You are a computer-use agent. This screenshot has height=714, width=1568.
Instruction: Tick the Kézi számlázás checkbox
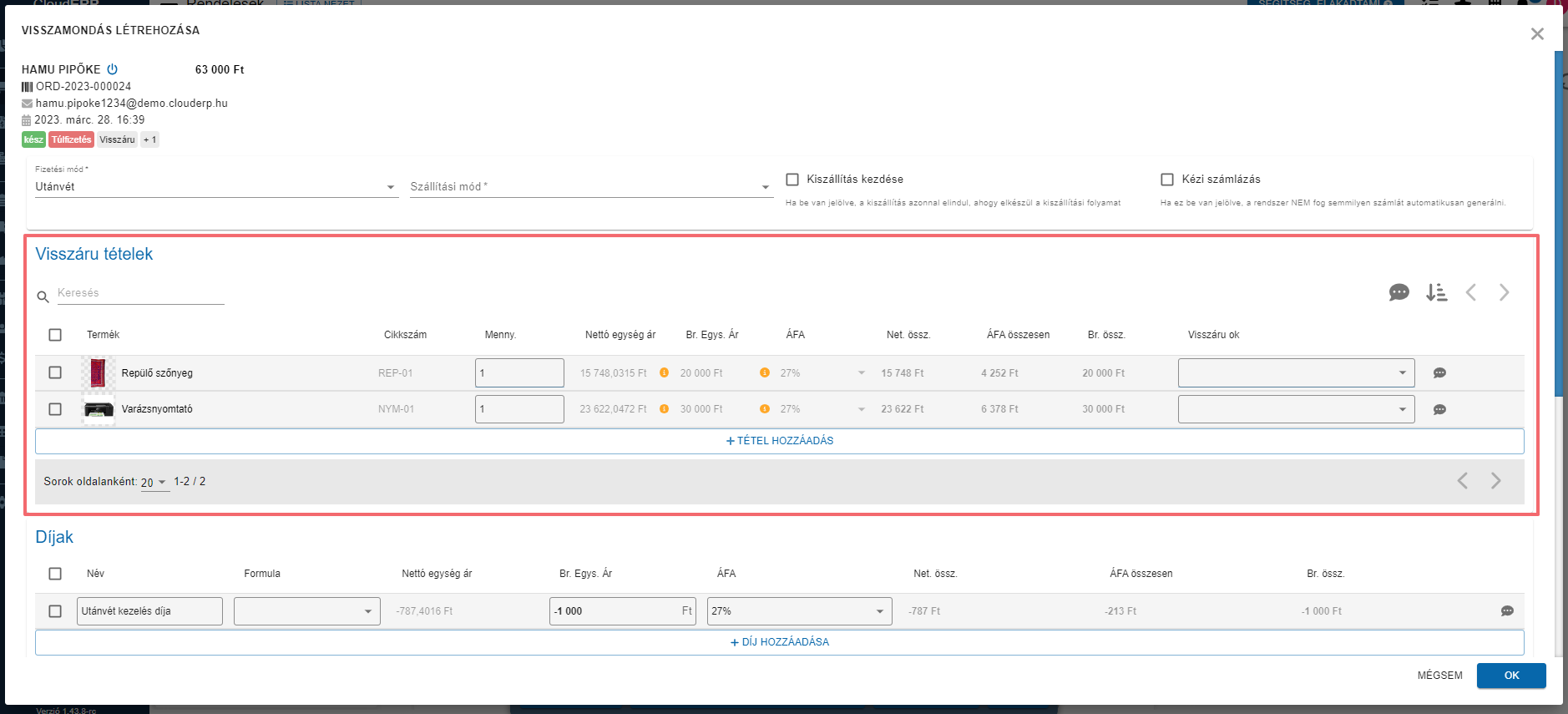(1167, 180)
